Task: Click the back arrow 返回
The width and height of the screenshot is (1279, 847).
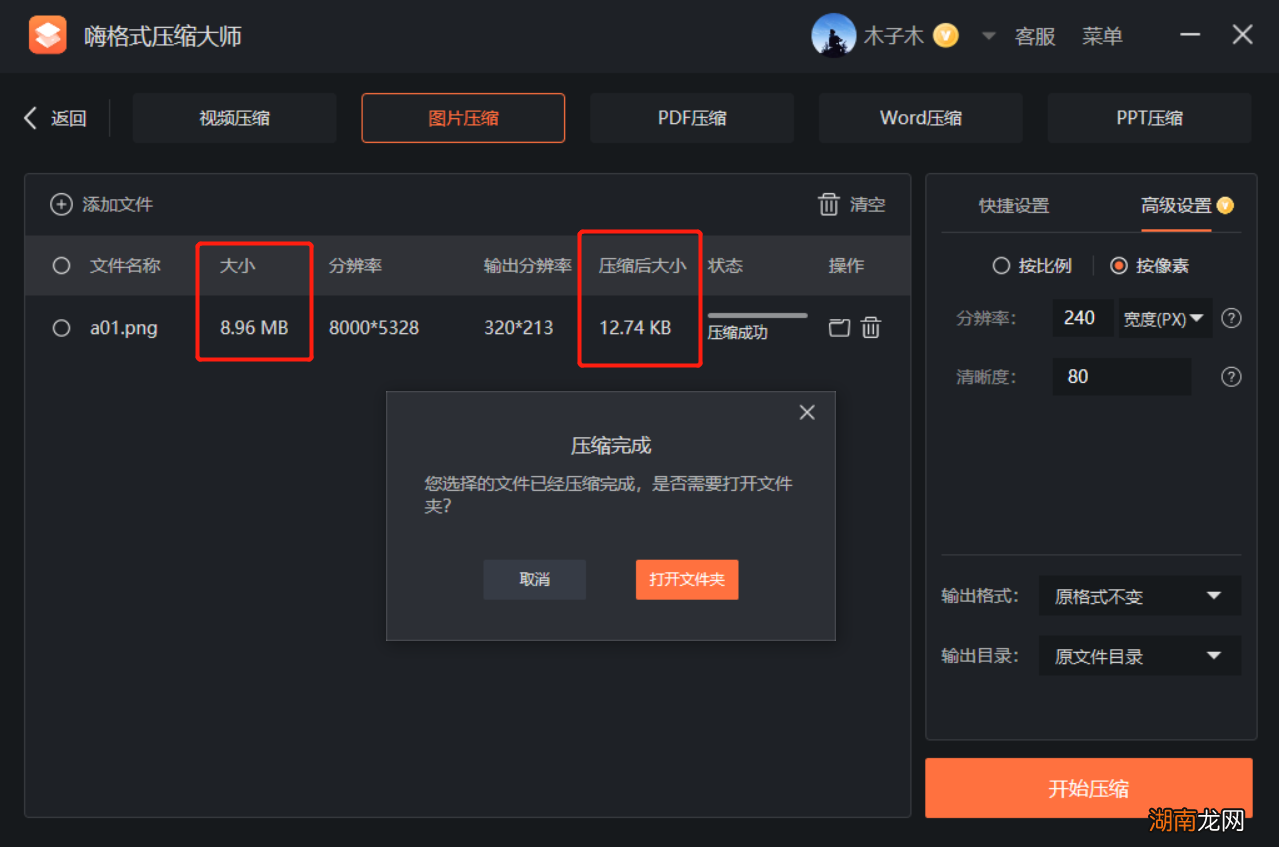Action: click(x=30, y=117)
